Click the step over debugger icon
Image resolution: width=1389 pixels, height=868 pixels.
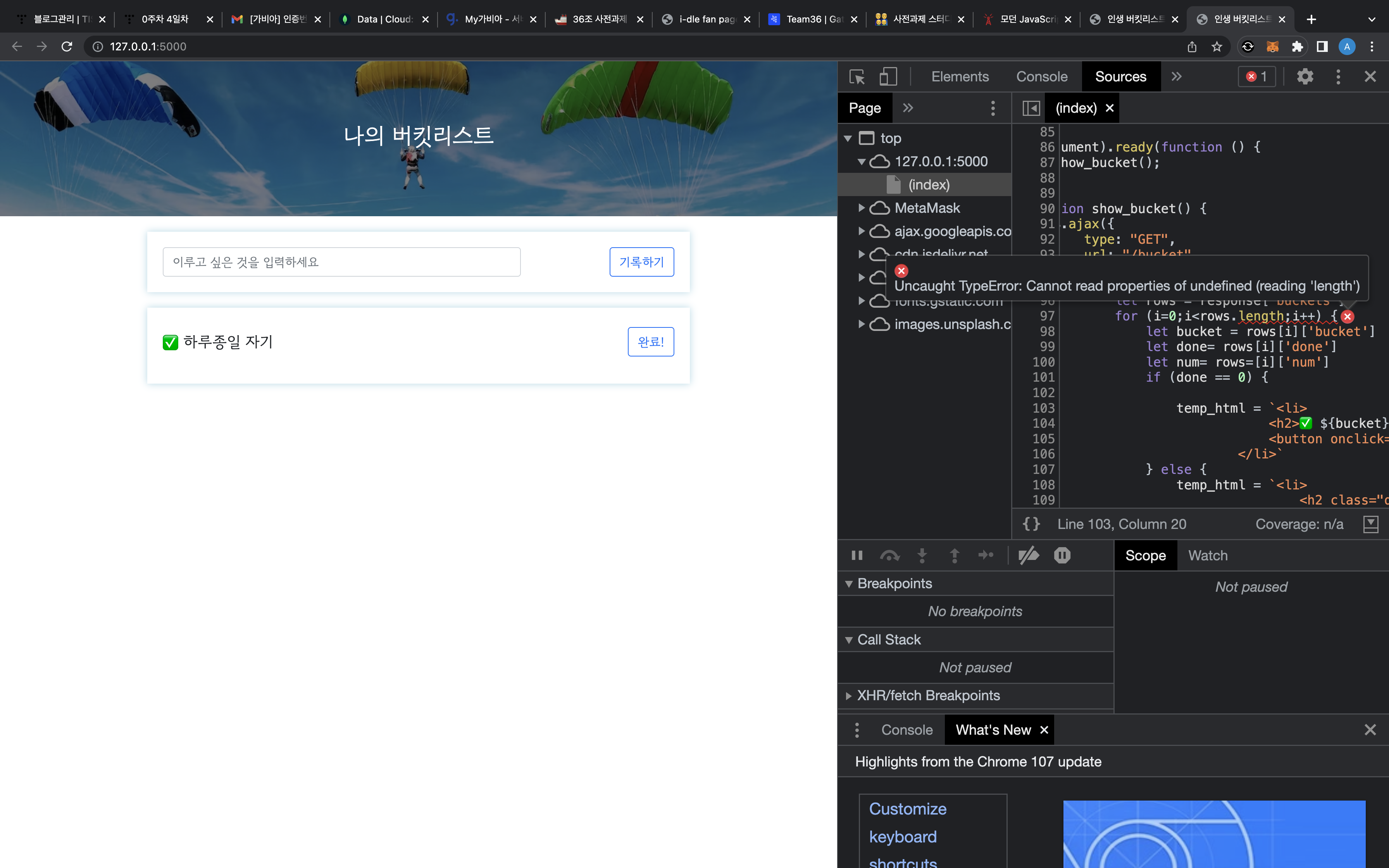click(890, 555)
